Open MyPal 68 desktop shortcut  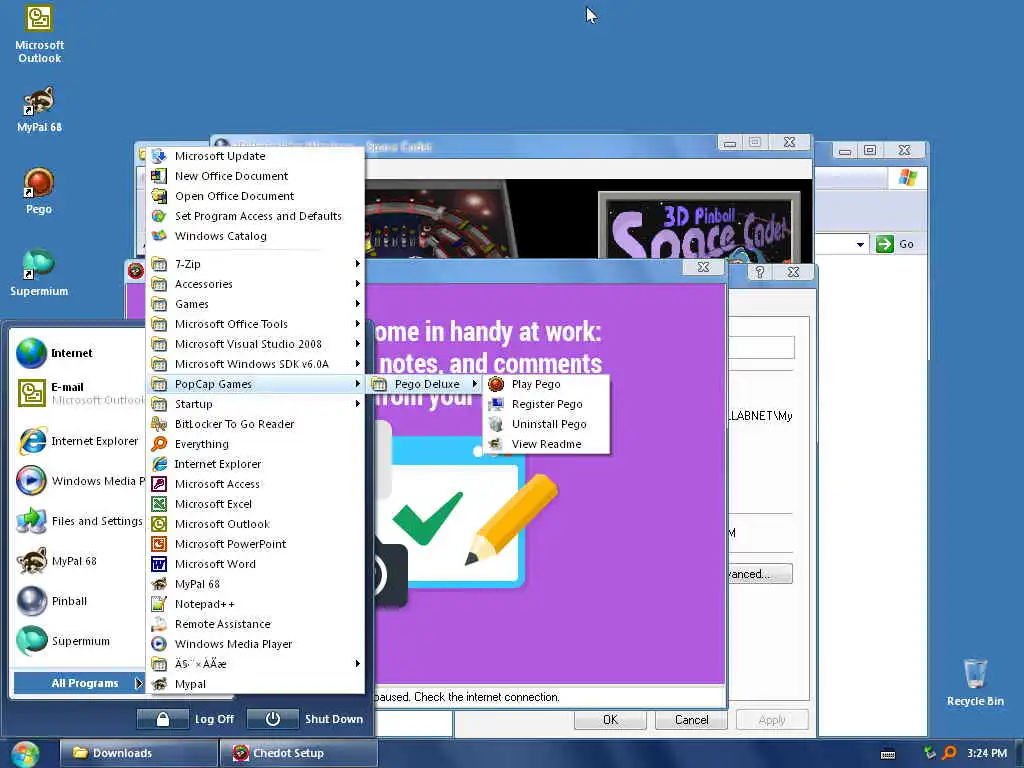coord(39,108)
